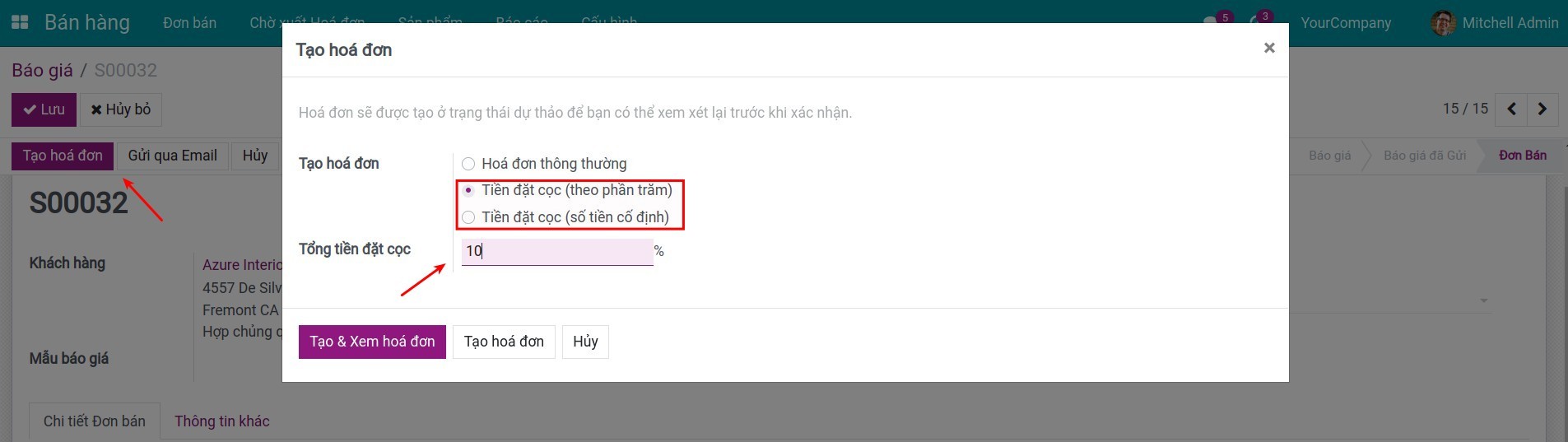Go to next record arrow
The width and height of the screenshot is (1568, 442).
coord(1542,109)
